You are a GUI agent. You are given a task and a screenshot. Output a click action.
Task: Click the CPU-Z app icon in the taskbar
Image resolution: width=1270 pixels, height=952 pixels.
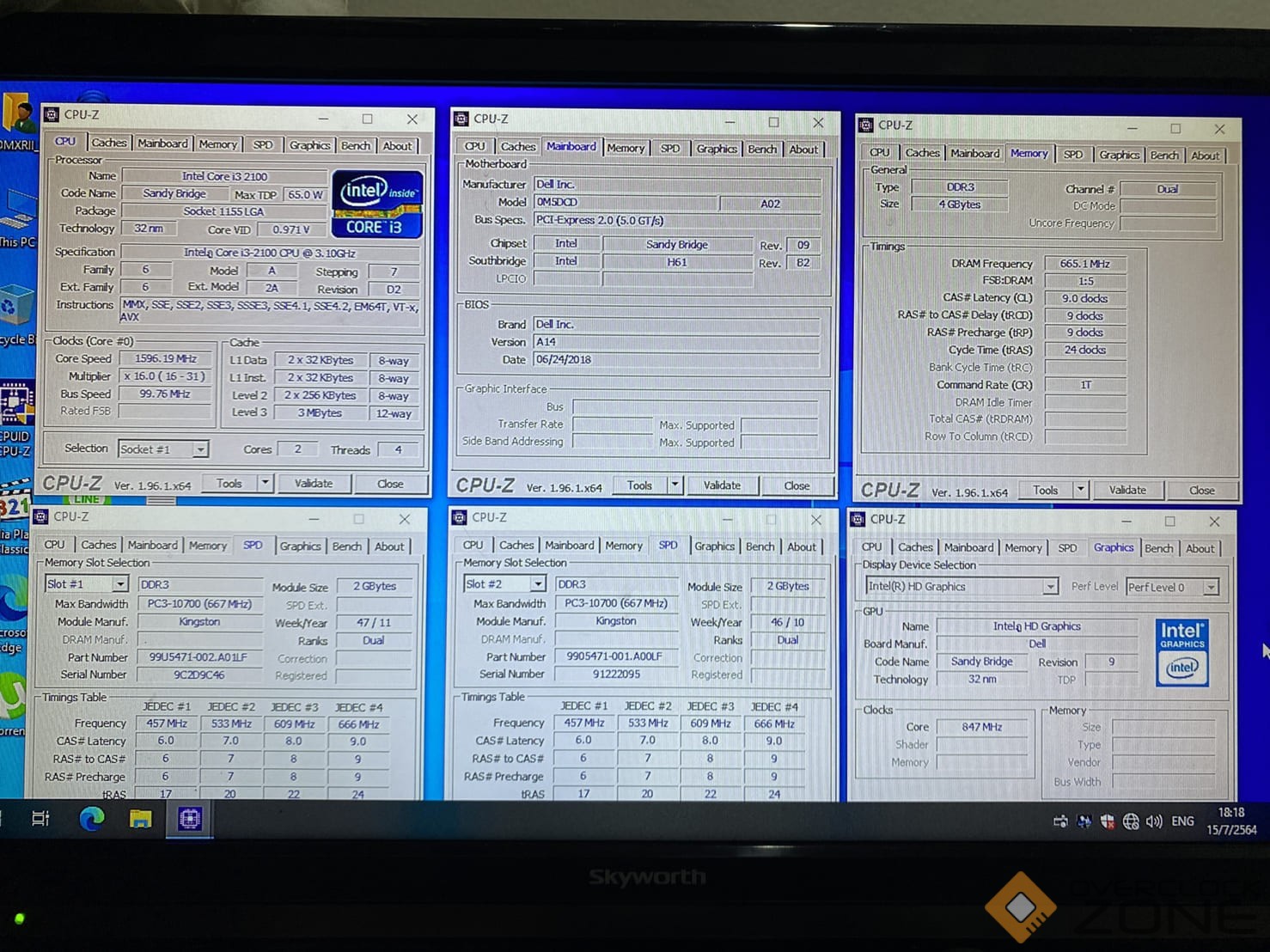[189, 820]
